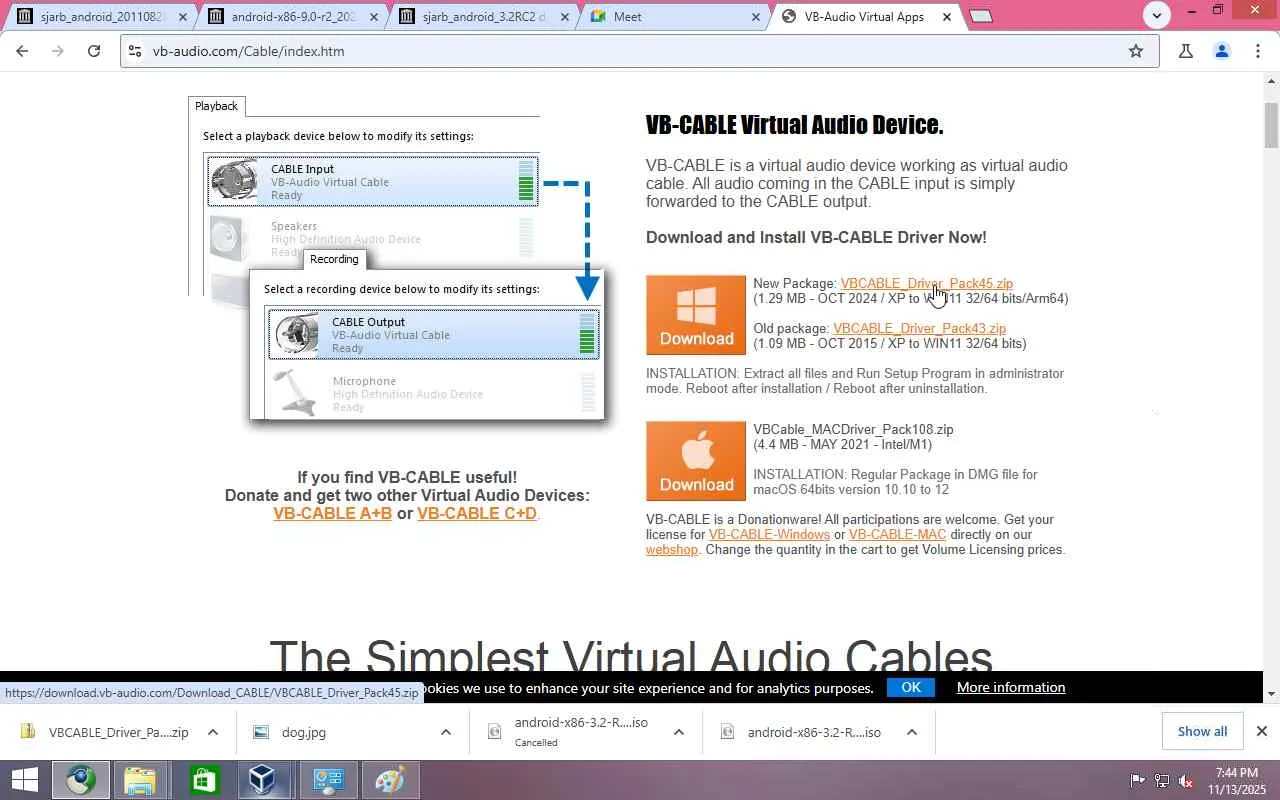
Task: Bookmark this page with the star
Action: (x=1136, y=51)
